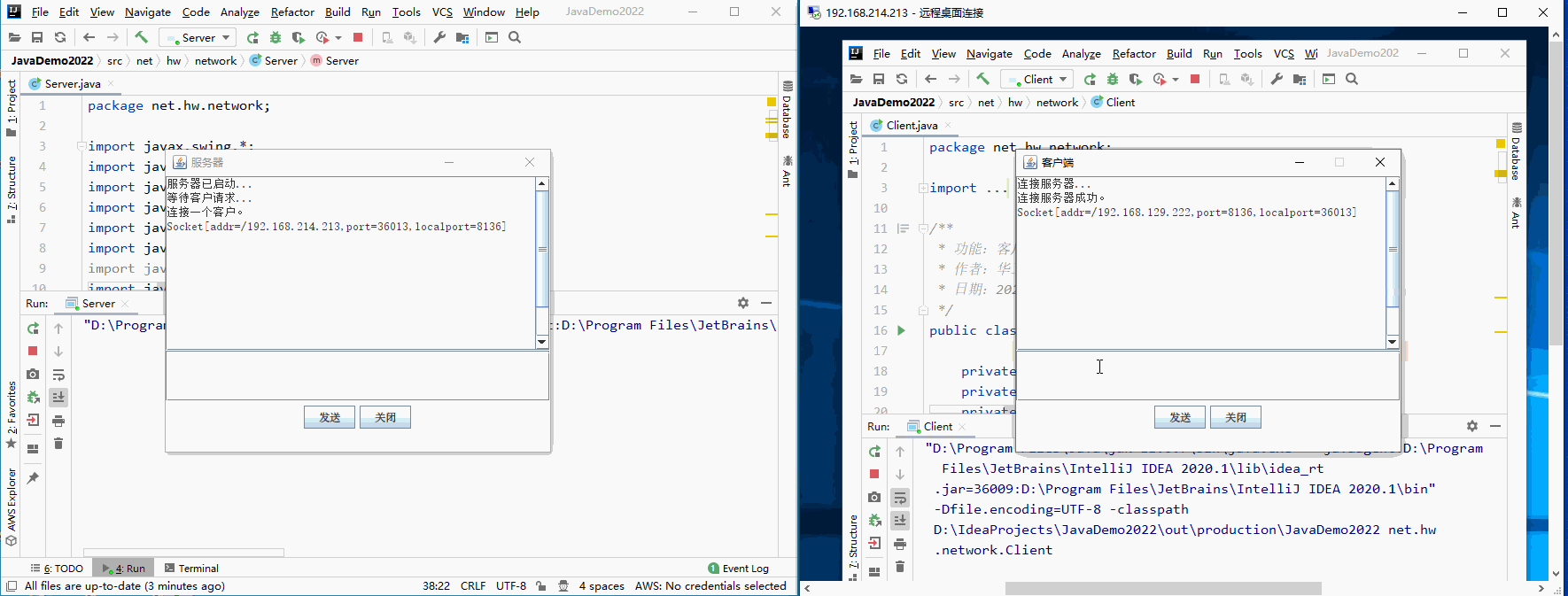The image size is (1568, 596).
Task: Open Structure tool window in left IDE
Action: tap(11, 189)
